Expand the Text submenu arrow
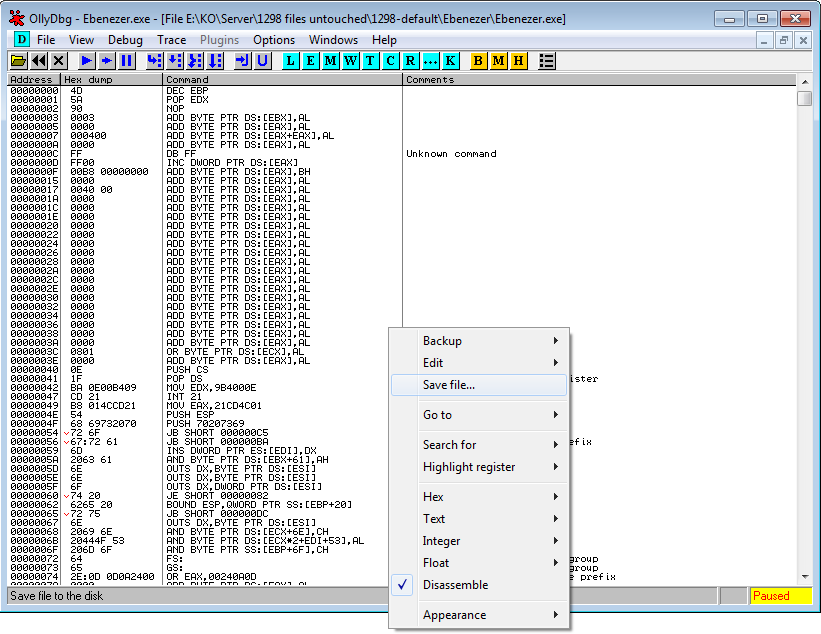The width and height of the screenshot is (821, 634). click(556, 519)
